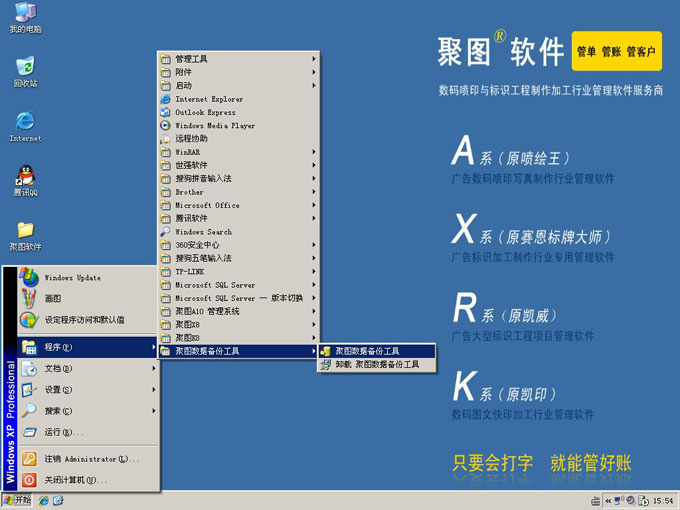Expand the WinRAR submenu arrow

(314, 152)
